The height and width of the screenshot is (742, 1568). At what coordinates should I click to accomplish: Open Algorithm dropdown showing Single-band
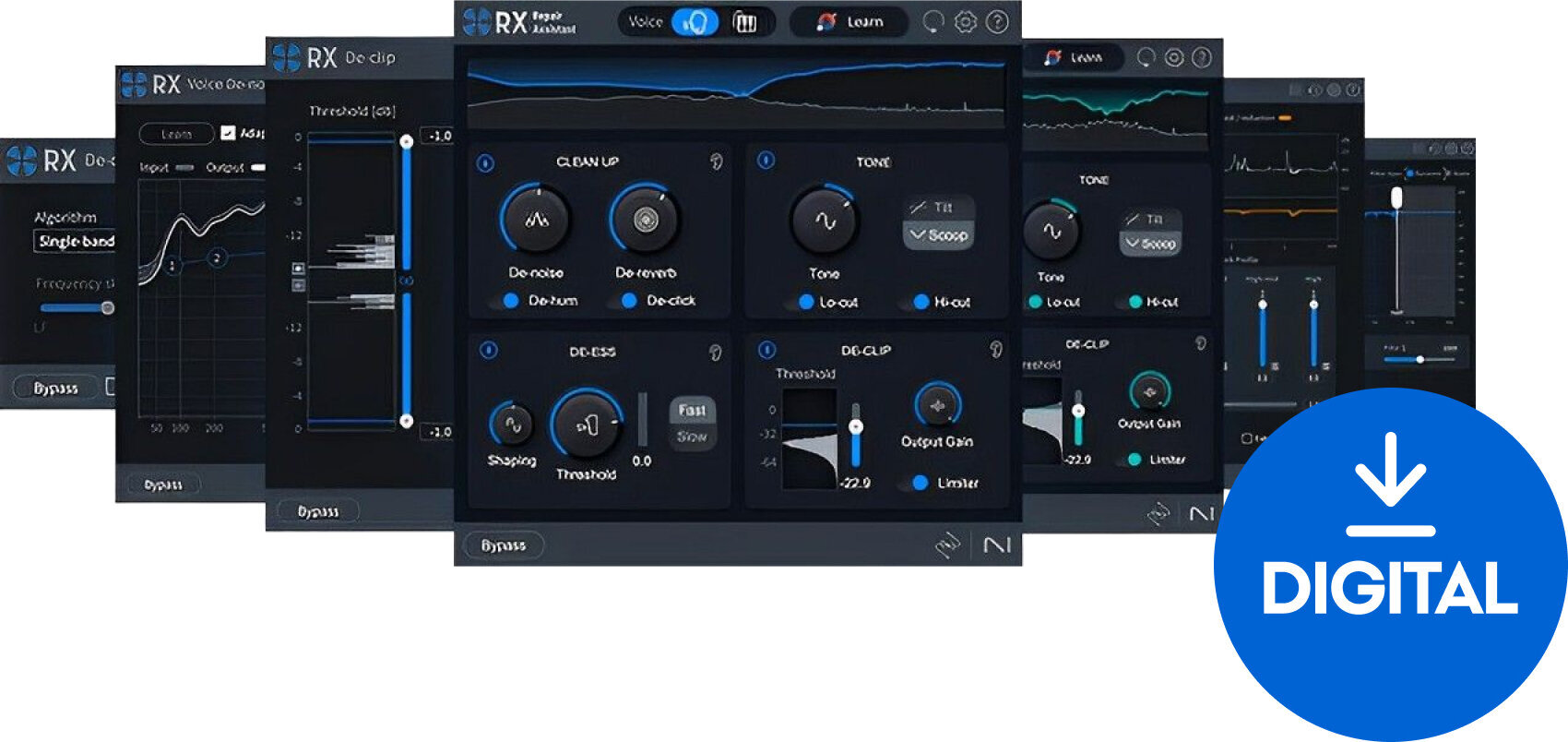[x=75, y=241]
